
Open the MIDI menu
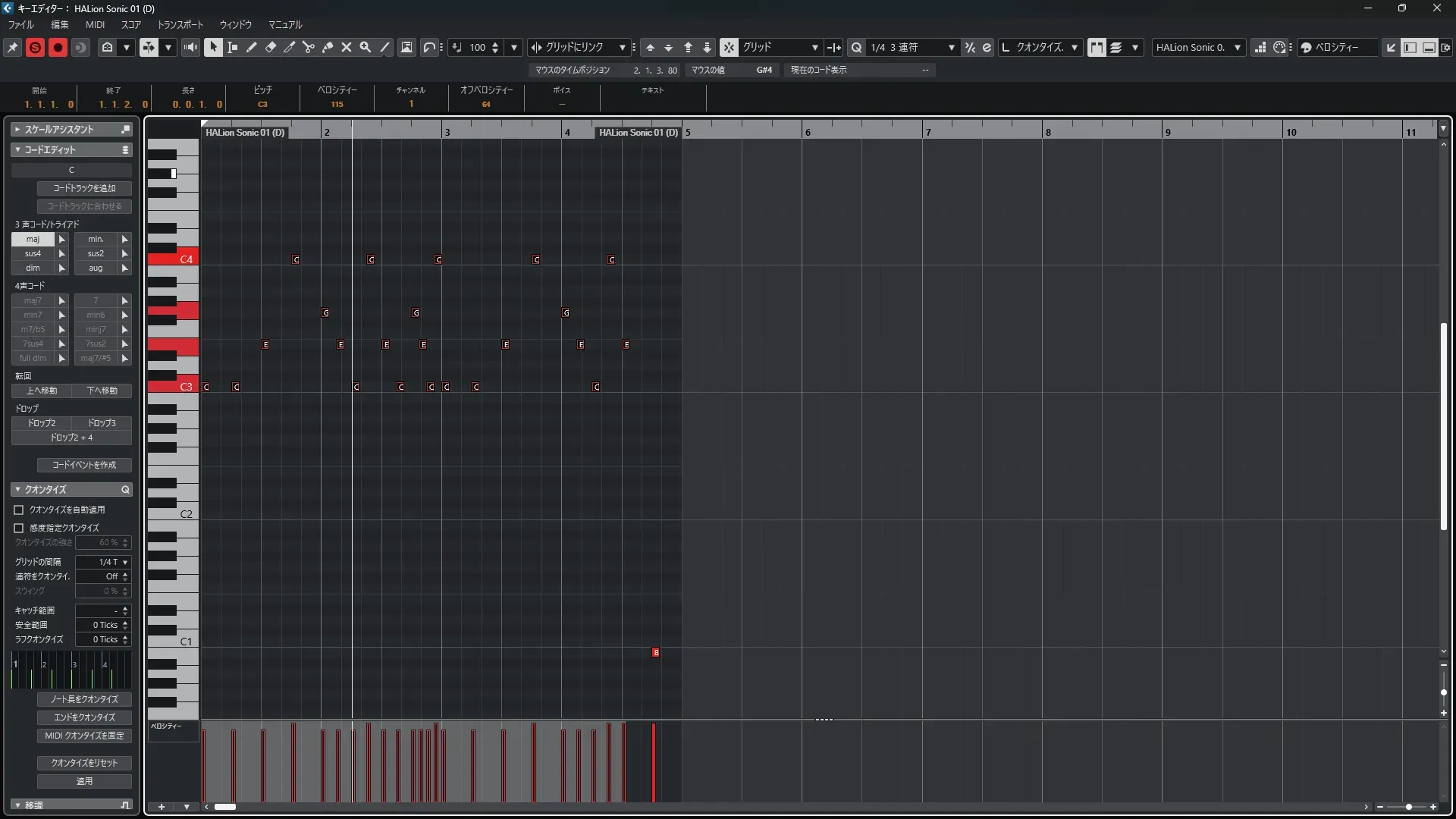(95, 24)
